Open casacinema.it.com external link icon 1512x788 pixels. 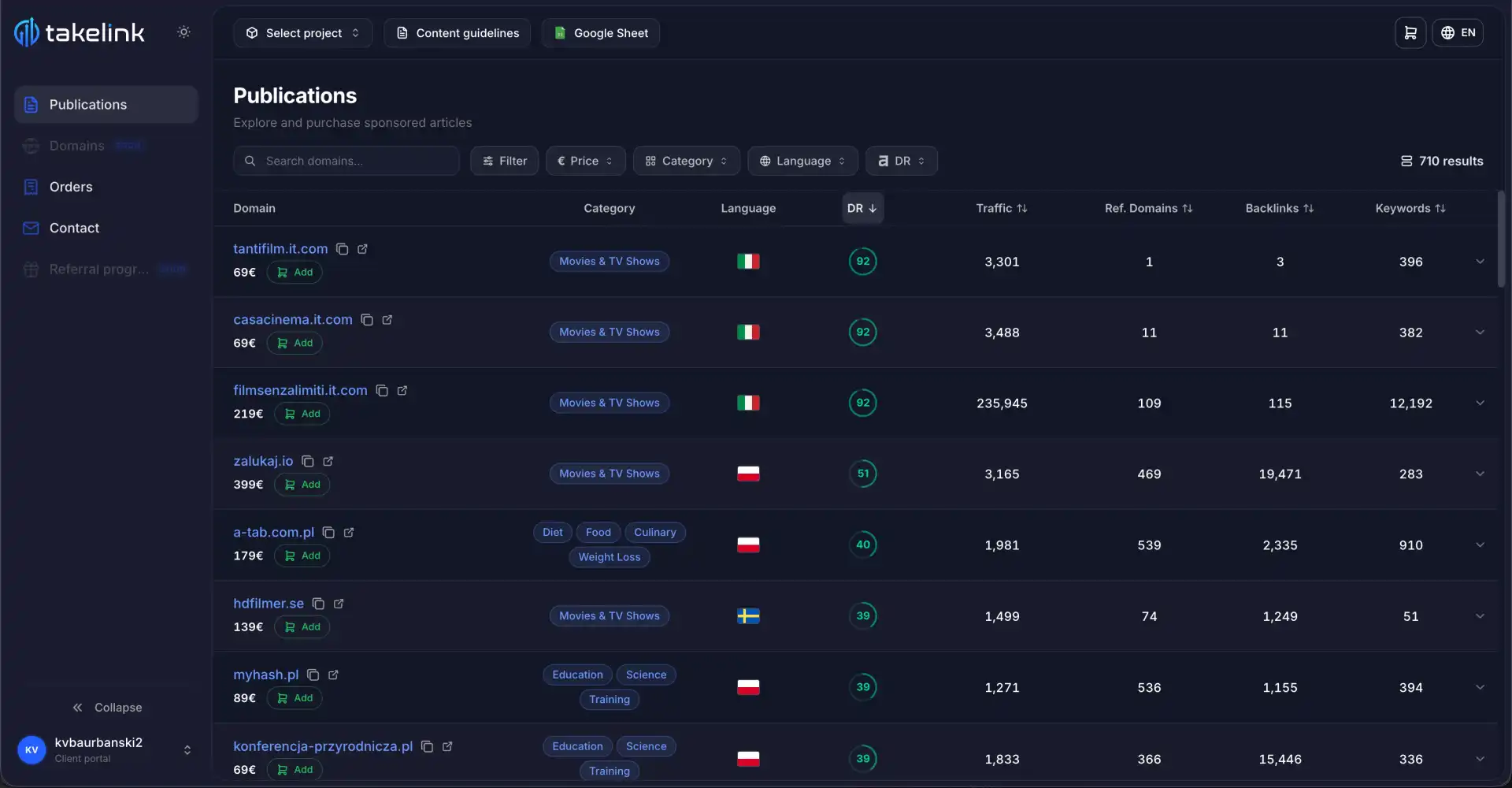point(387,320)
